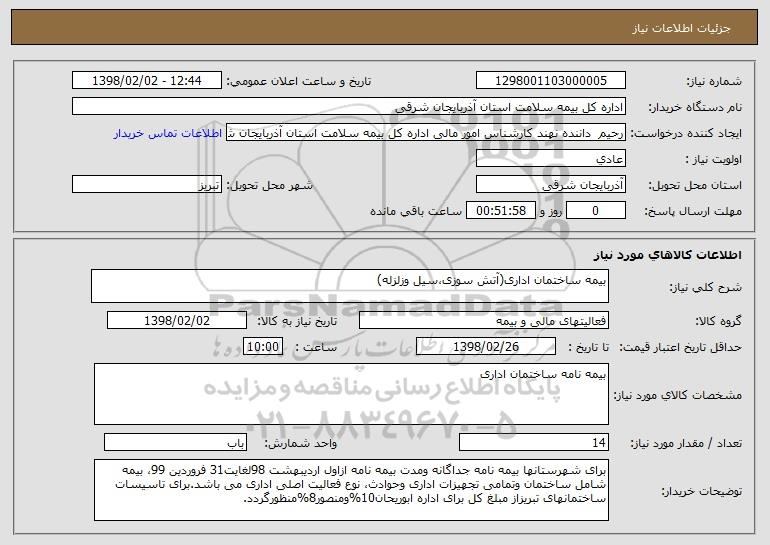Click the اطلاعات کالاهای مورد نیاز section heading
770x545 pixels.
point(667,255)
